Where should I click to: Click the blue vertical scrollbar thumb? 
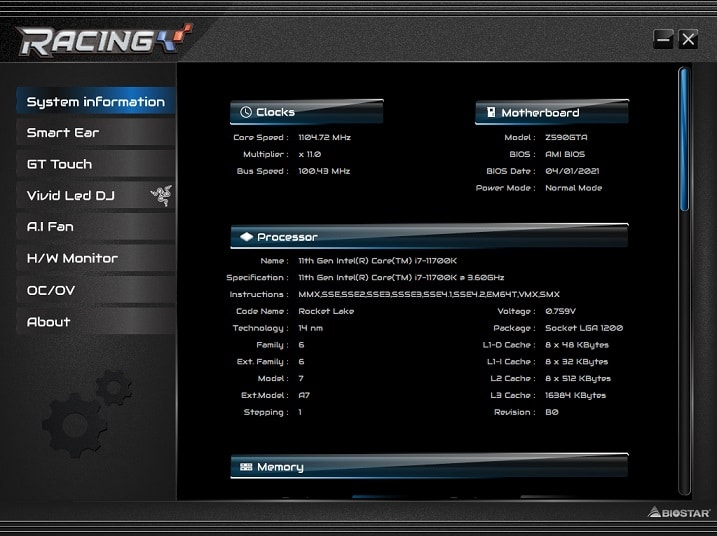(x=684, y=138)
